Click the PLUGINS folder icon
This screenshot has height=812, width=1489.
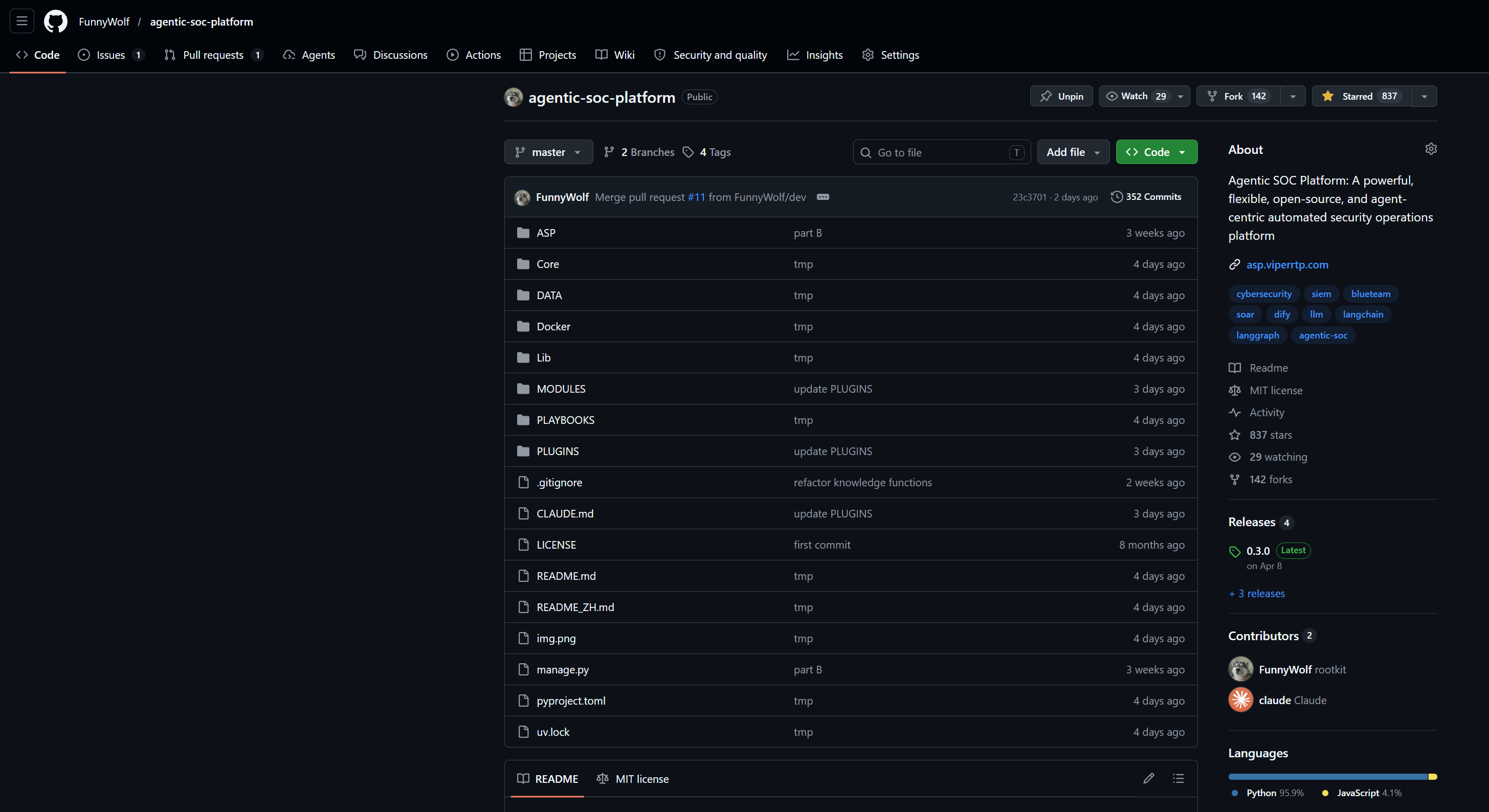523,452
